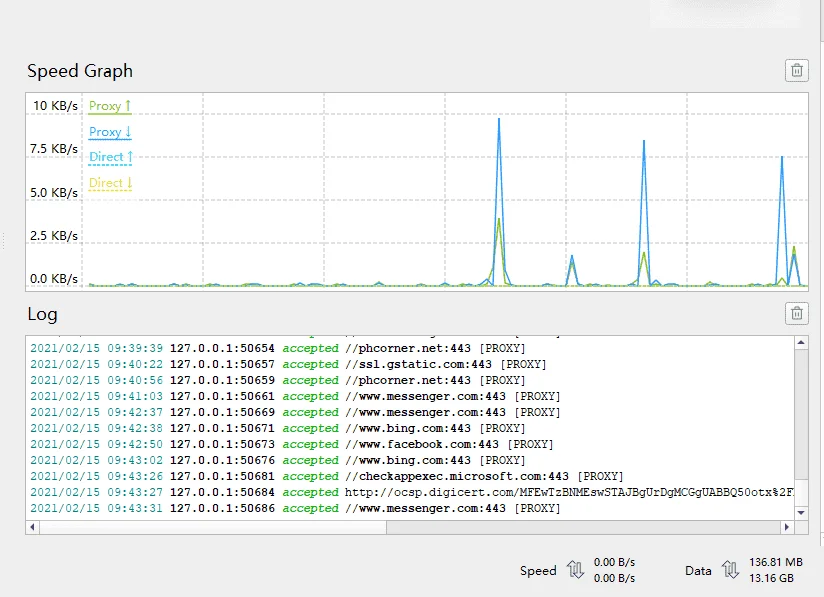Screen dimensions: 824x597
Task: Click the Data label in status bar
Action: click(698, 571)
